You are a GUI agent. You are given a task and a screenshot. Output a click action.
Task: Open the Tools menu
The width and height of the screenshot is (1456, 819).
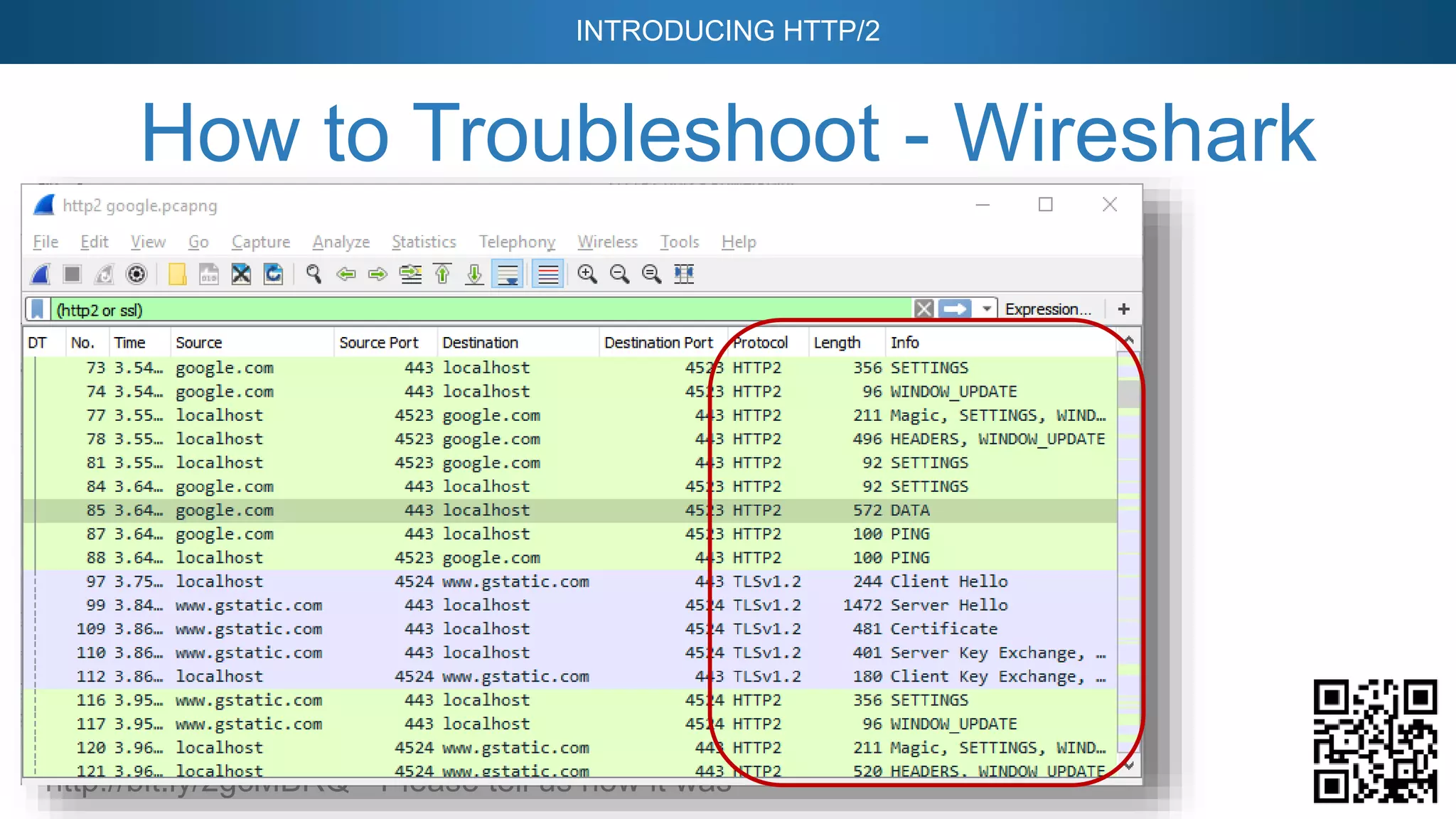[x=680, y=242]
